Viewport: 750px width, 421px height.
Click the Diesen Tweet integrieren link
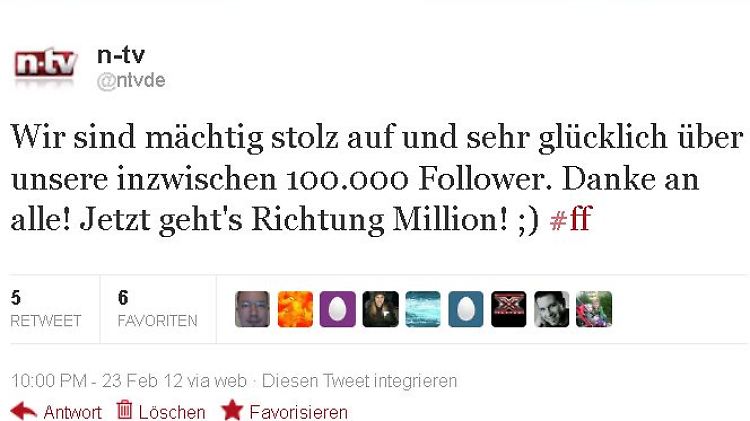click(x=359, y=381)
